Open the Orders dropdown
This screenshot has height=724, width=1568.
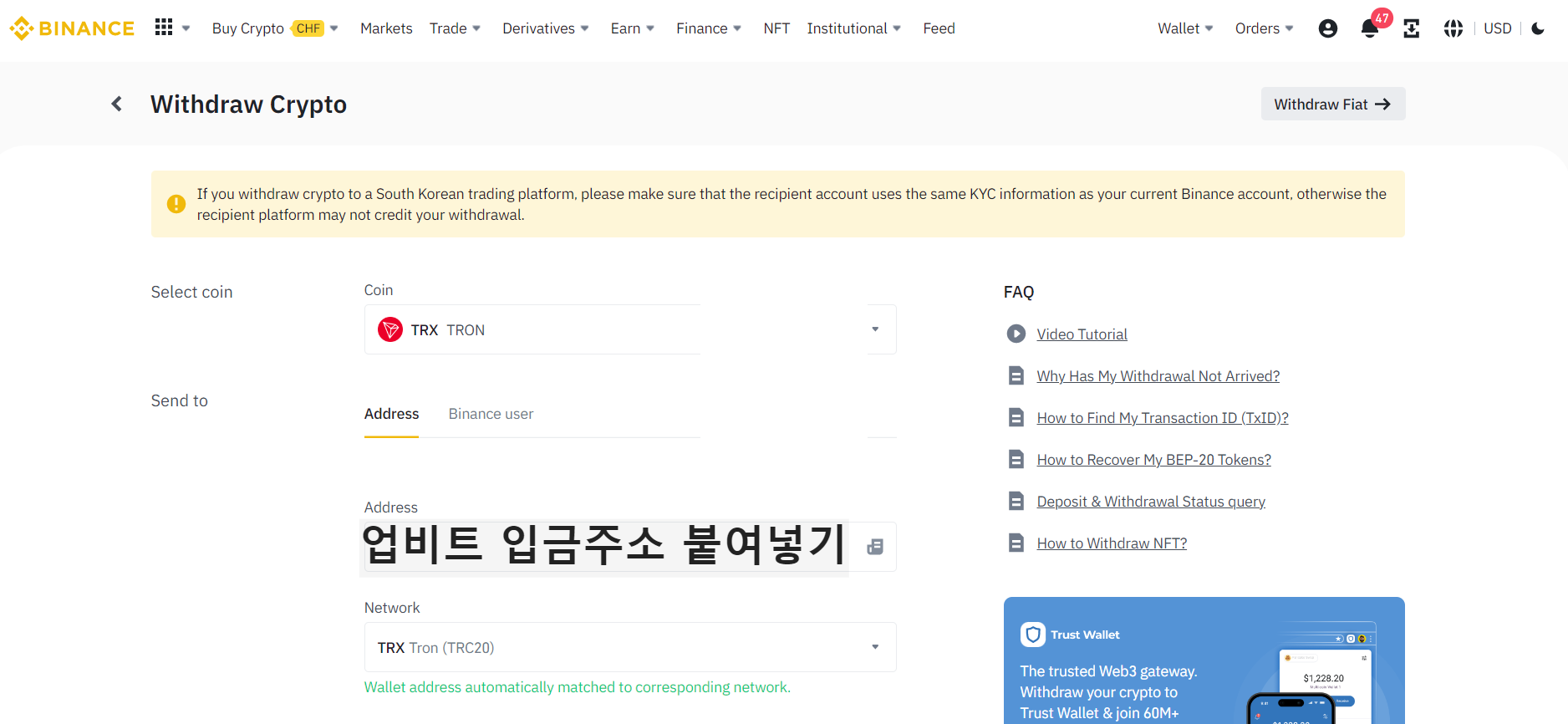pos(1264,28)
